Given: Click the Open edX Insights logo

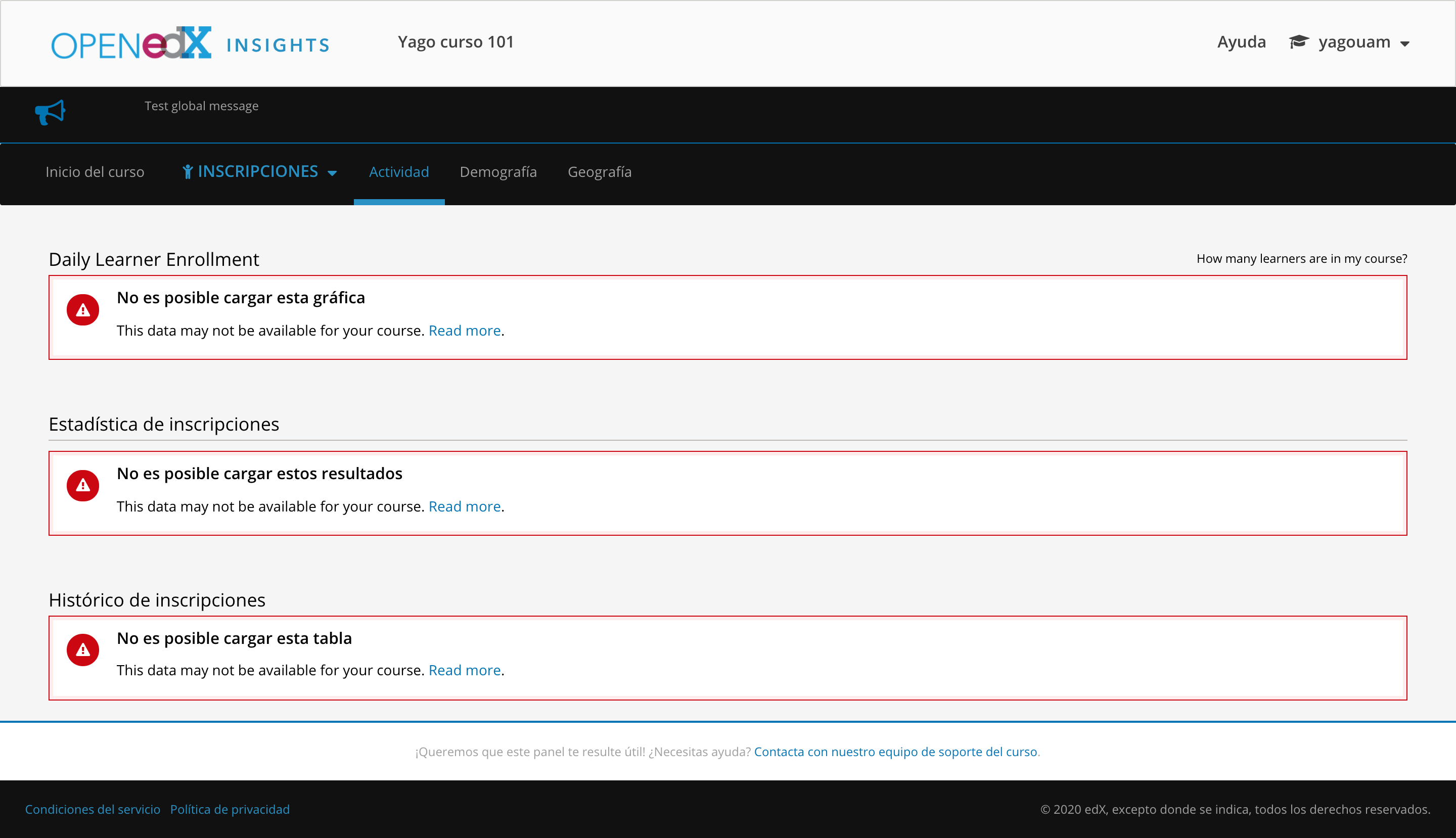Looking at the screenshot, I should click(190, 43).
